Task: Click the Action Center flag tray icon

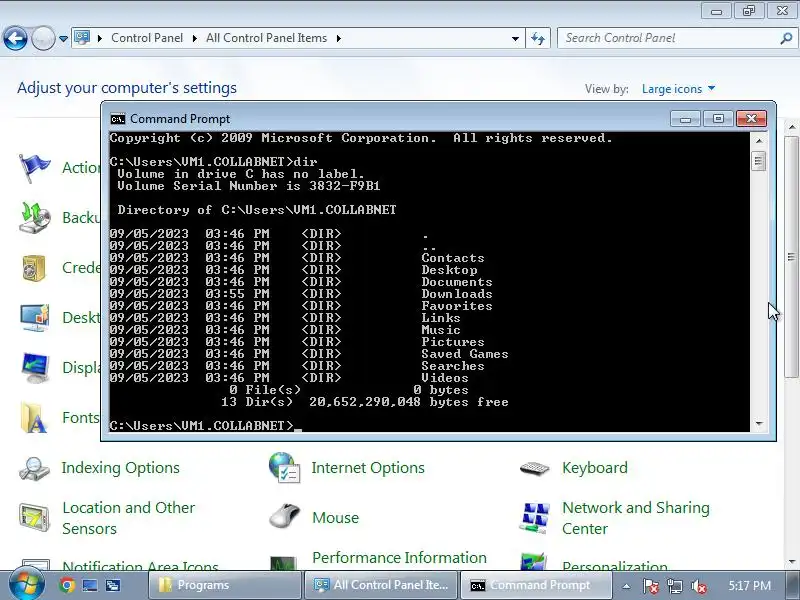Action: tap(650, 586)
